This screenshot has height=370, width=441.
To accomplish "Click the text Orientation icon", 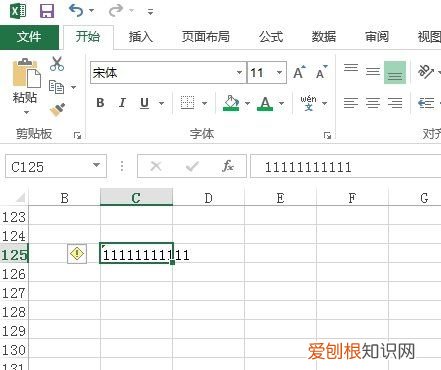I will (x=426, y=71).
